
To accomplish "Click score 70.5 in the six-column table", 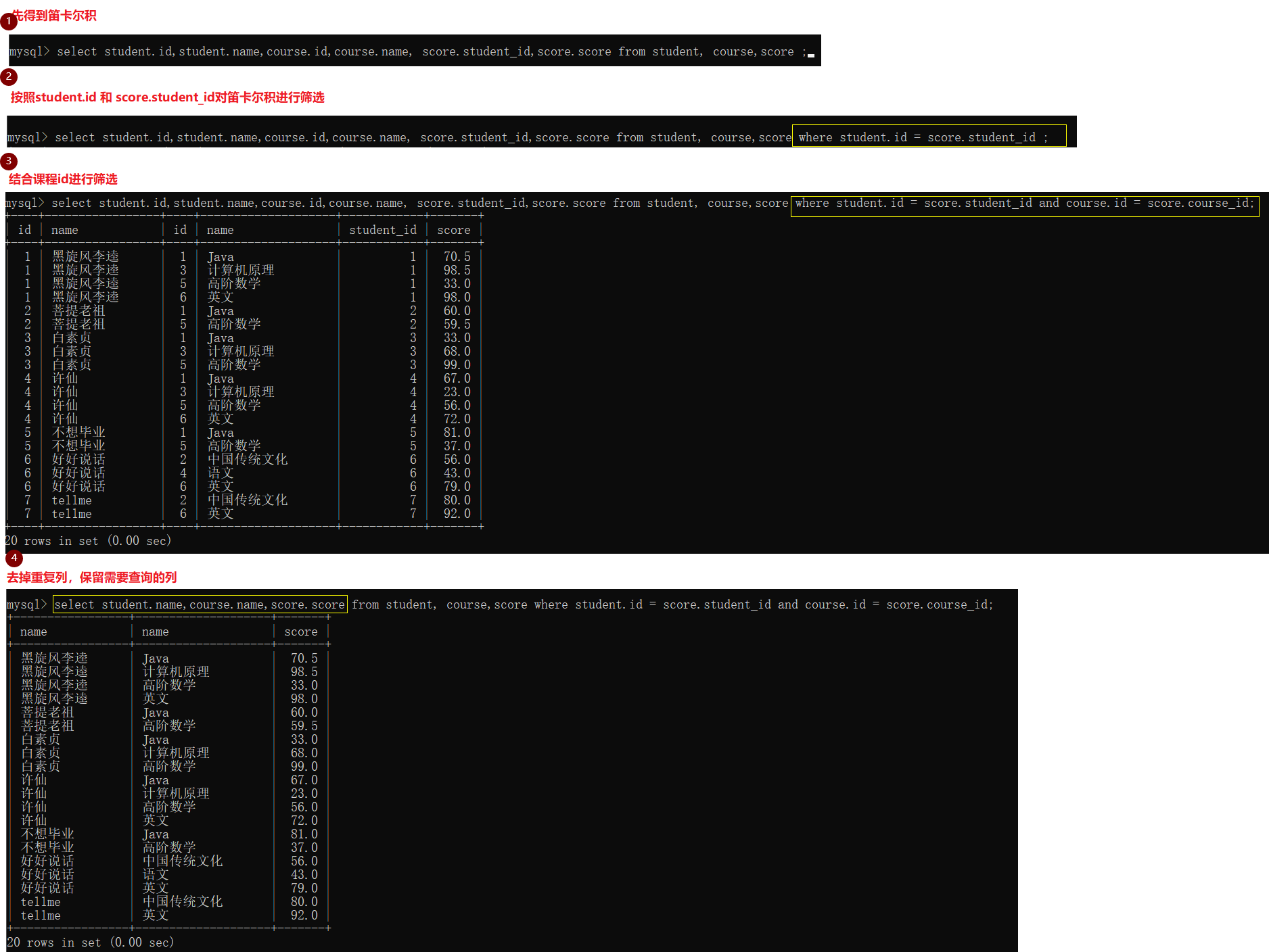I will (457, 256).
